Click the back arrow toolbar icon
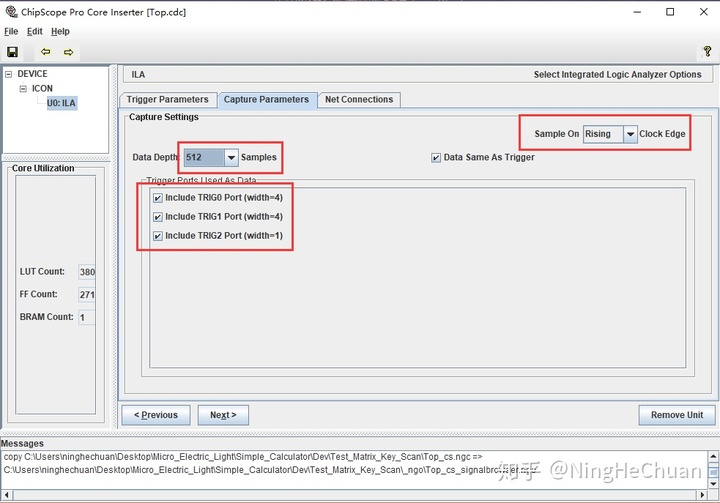The image size is (720, 503). 45,52
